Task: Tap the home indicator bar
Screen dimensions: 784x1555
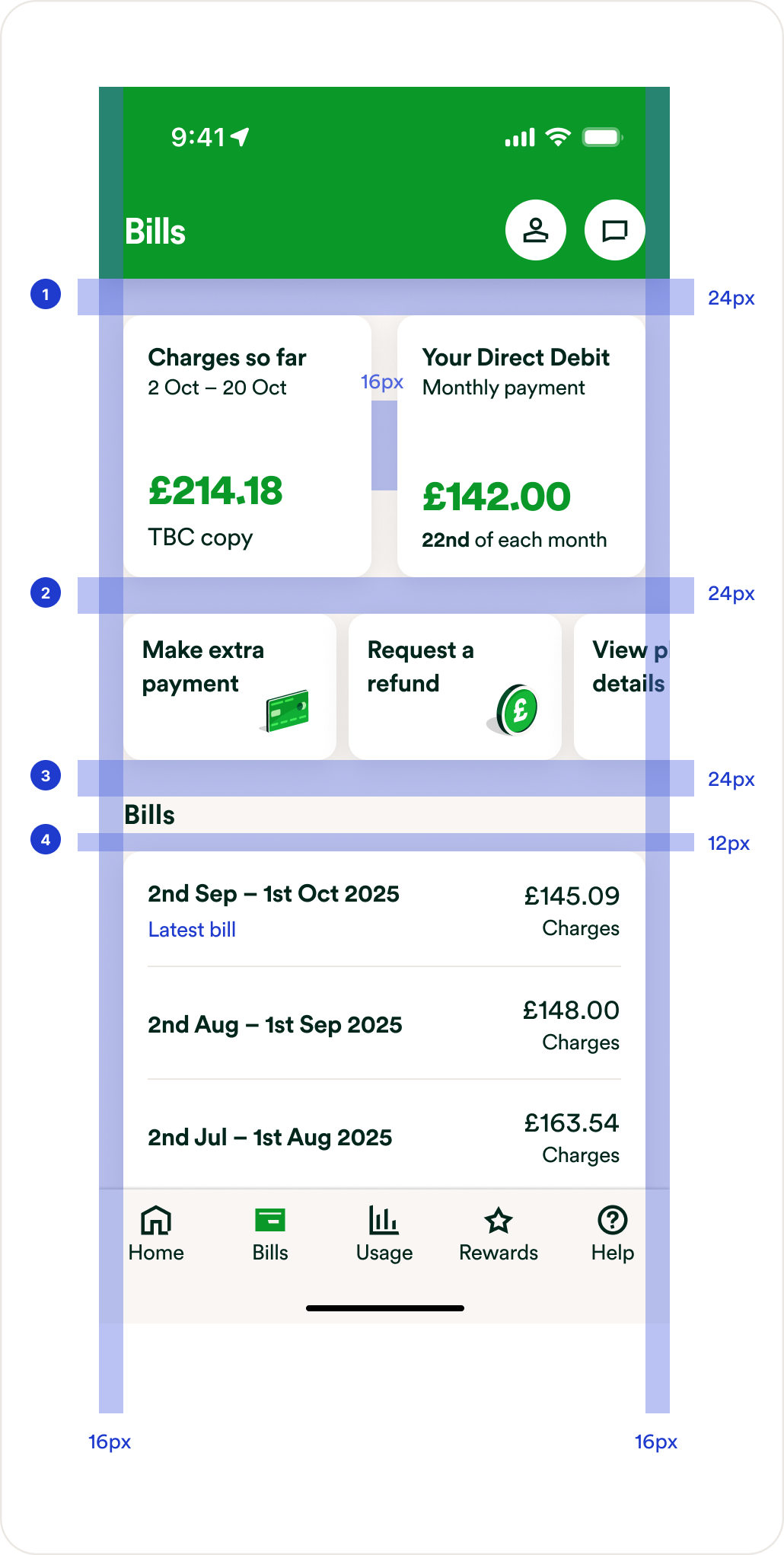Action: point(384,1308)
